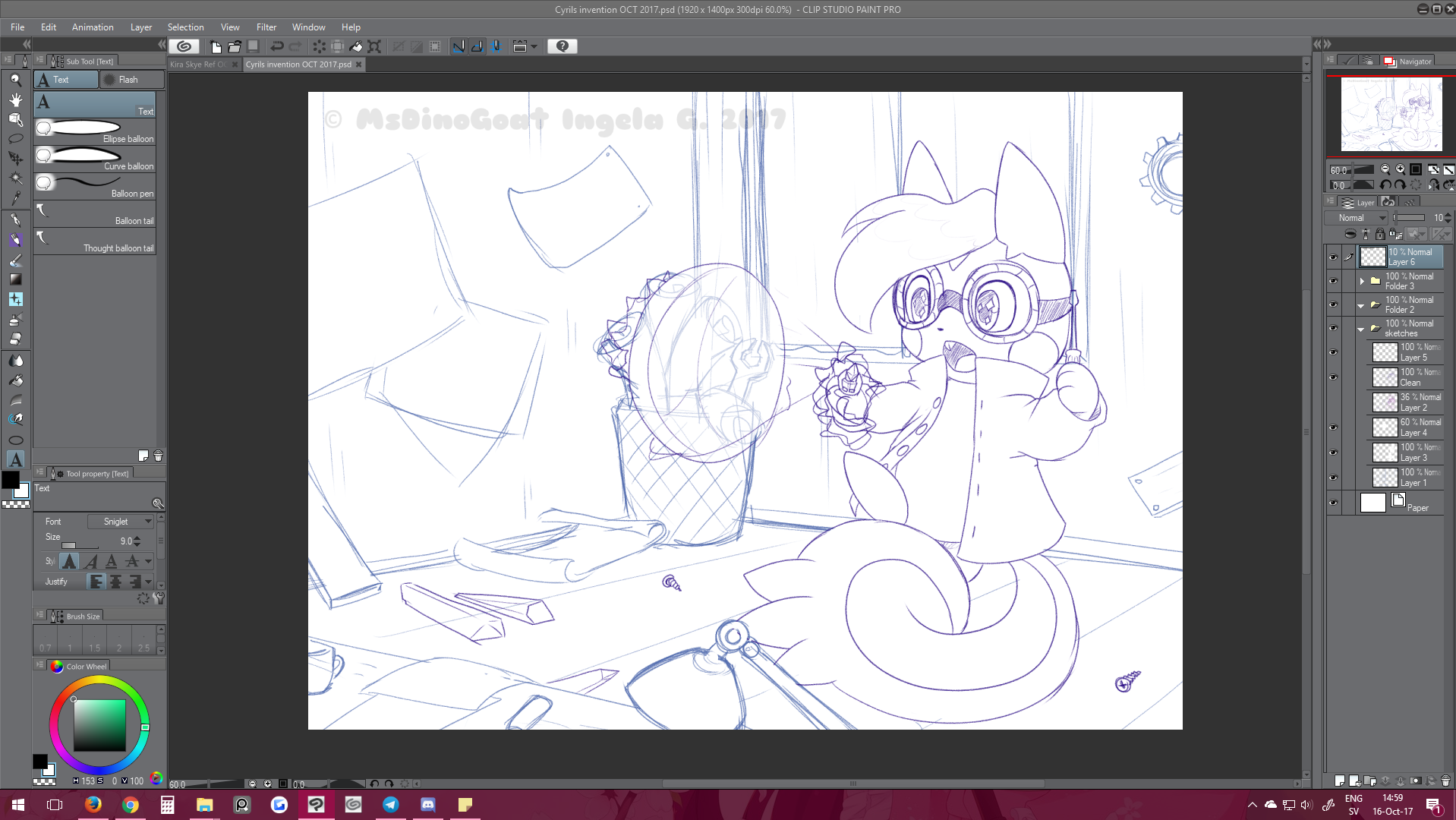Hide the sketches folder eye
The height and width of the screenshot is (820, 1456).
[x=1333, y=328]
